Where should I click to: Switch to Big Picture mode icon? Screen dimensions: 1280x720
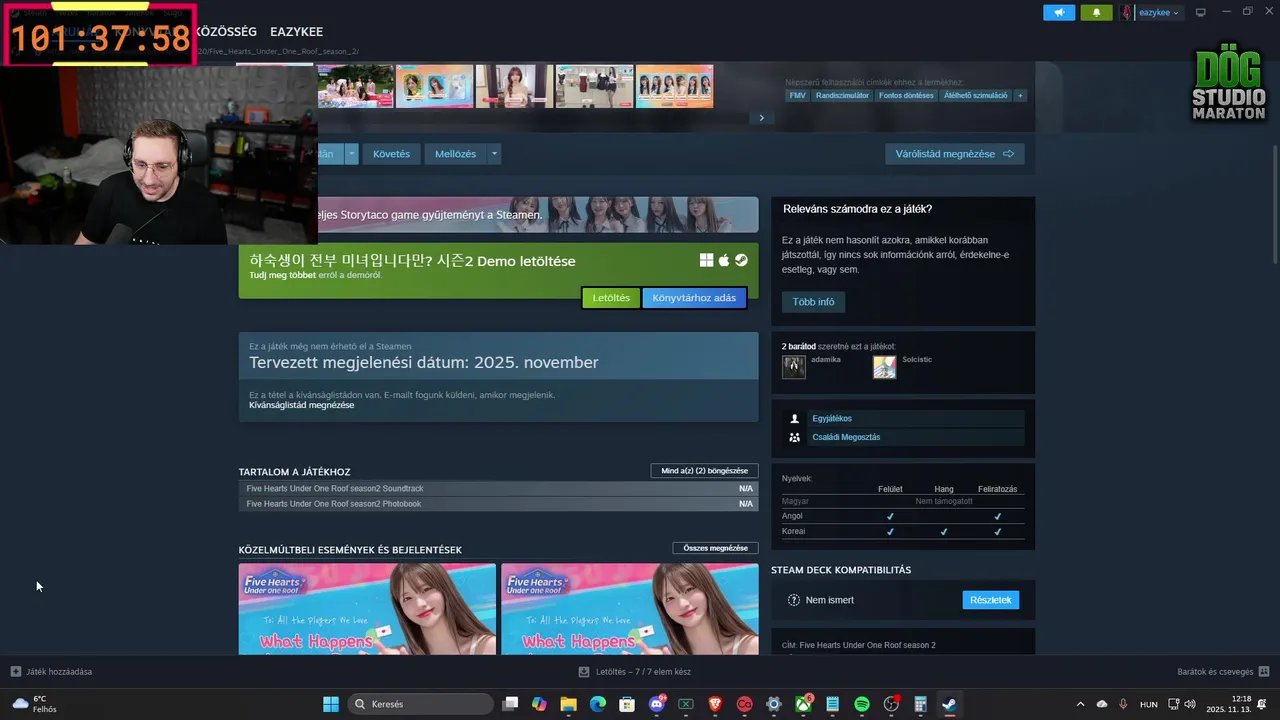(x=1201, y=12)
